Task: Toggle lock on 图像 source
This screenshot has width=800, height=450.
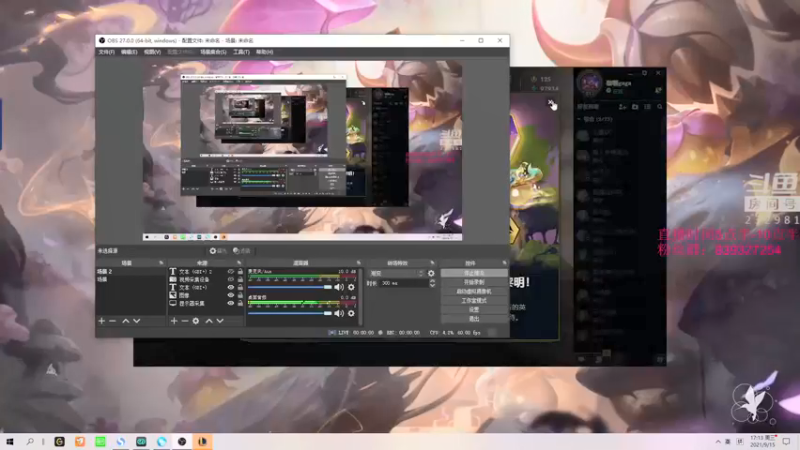Action: pos(240,295)
